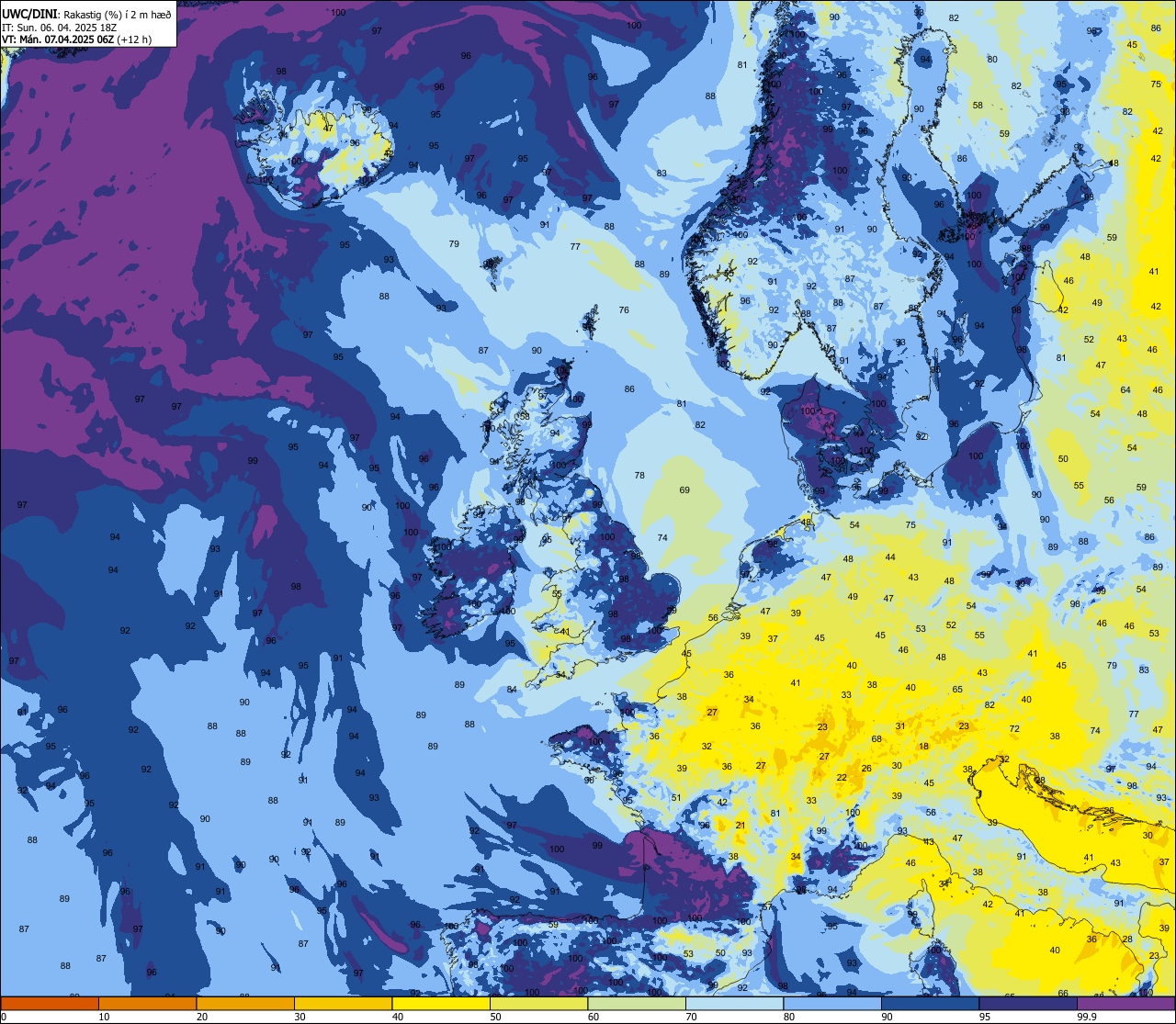1176x1024 pixels.
Task: Click the 21 humidity value on the map
Action: click(x=741, y=826)
